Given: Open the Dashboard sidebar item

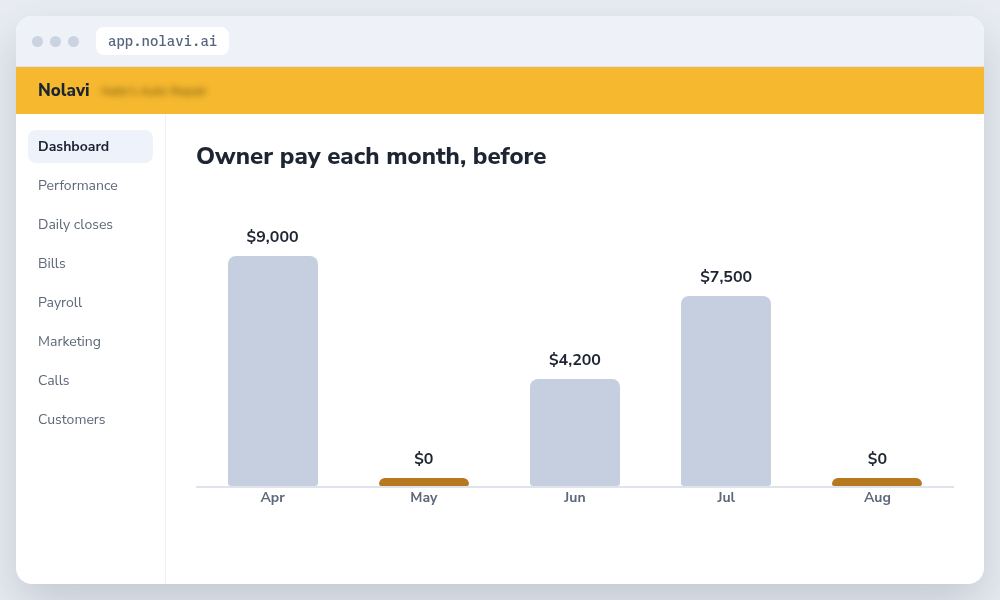Looking at the screenshot, I should (90, 147).
